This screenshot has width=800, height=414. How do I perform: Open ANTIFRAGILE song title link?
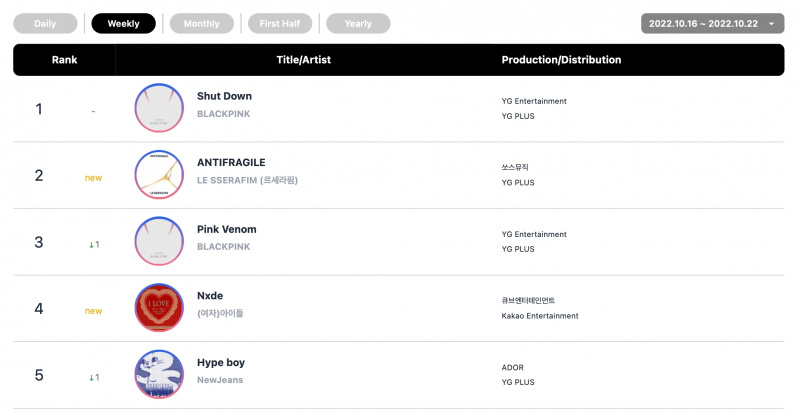[231, 162]
